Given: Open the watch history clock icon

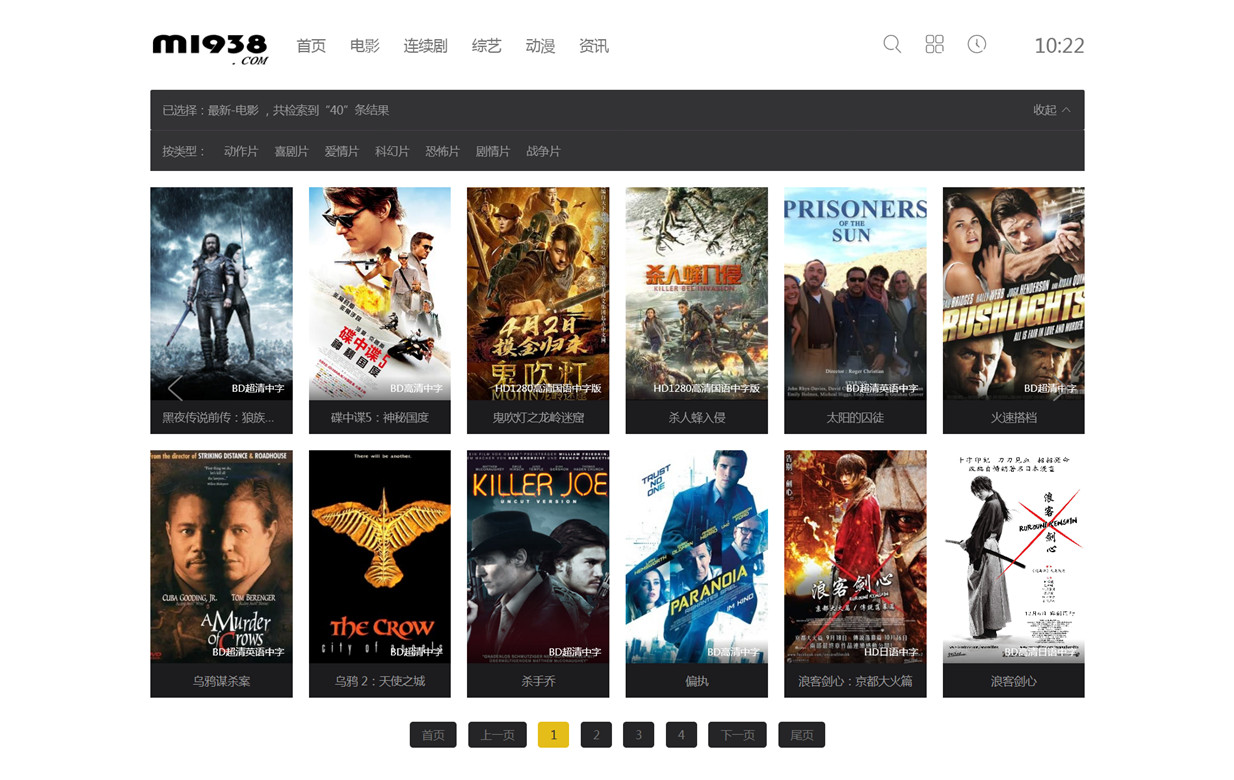Looking at the screenshot, I should tap(977, 44).
